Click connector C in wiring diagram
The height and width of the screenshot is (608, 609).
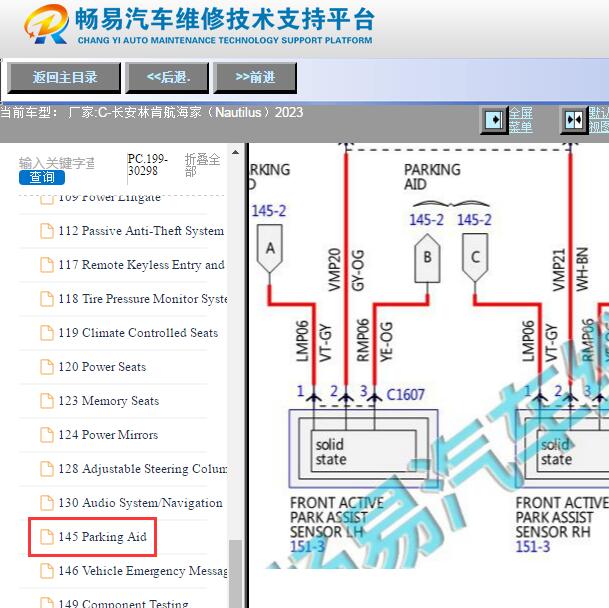point(475,258)
